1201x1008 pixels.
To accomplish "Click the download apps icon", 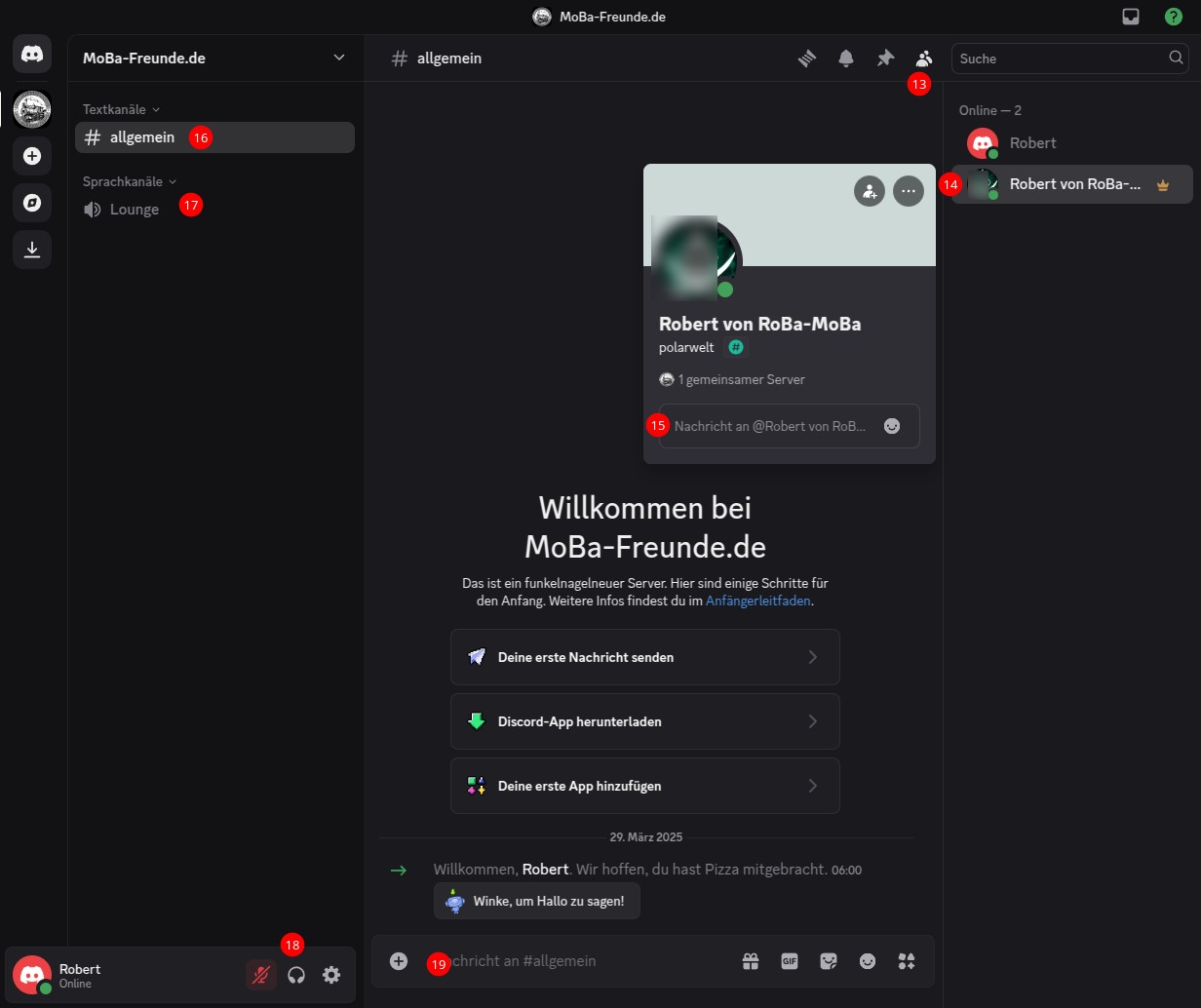I will click(32, 250).
